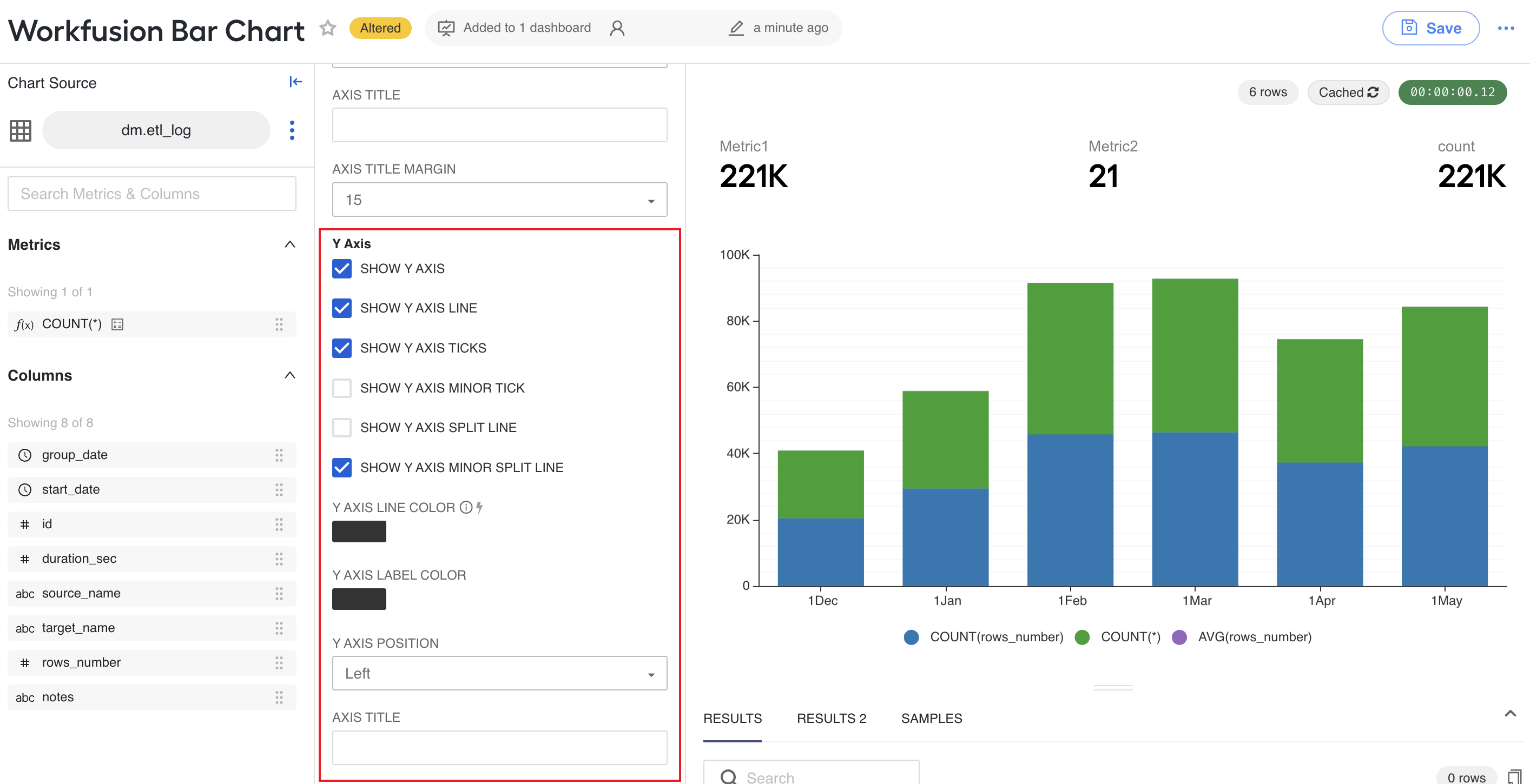Enable SHOW Y AXIS SPLIT LINE
This screenshot has height=784, width=1530.
pyautogui.click(x=341, y=427)
